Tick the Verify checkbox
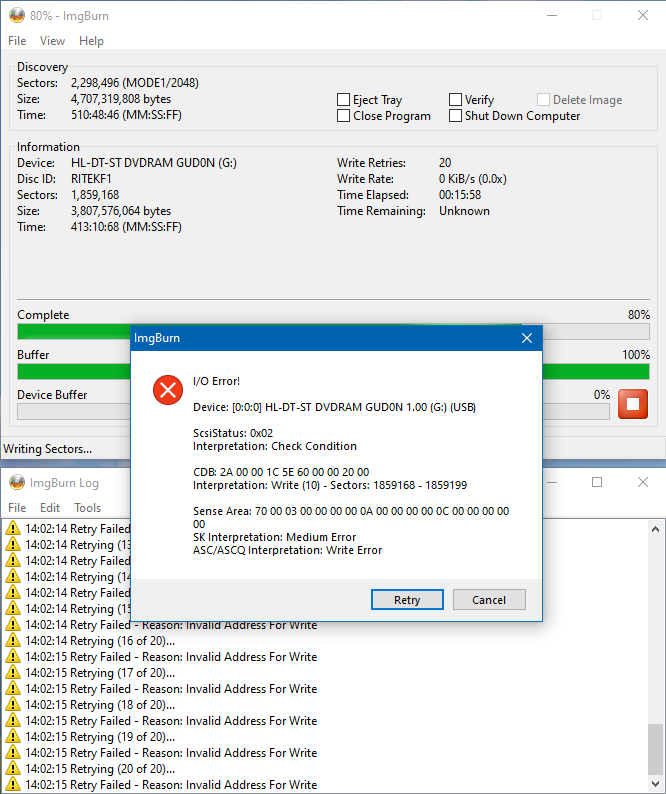 pyautogui.click(x=455, y=100)
